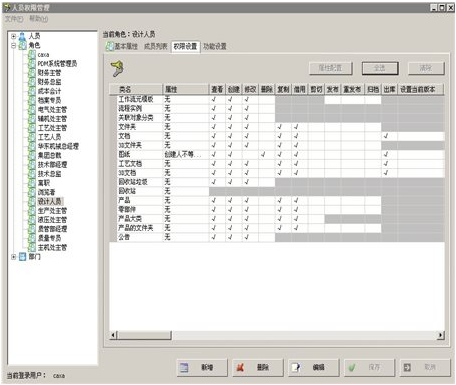
Task: Click the 创建人不等... attribute cell for 图纸
Action: click(185, 154)
